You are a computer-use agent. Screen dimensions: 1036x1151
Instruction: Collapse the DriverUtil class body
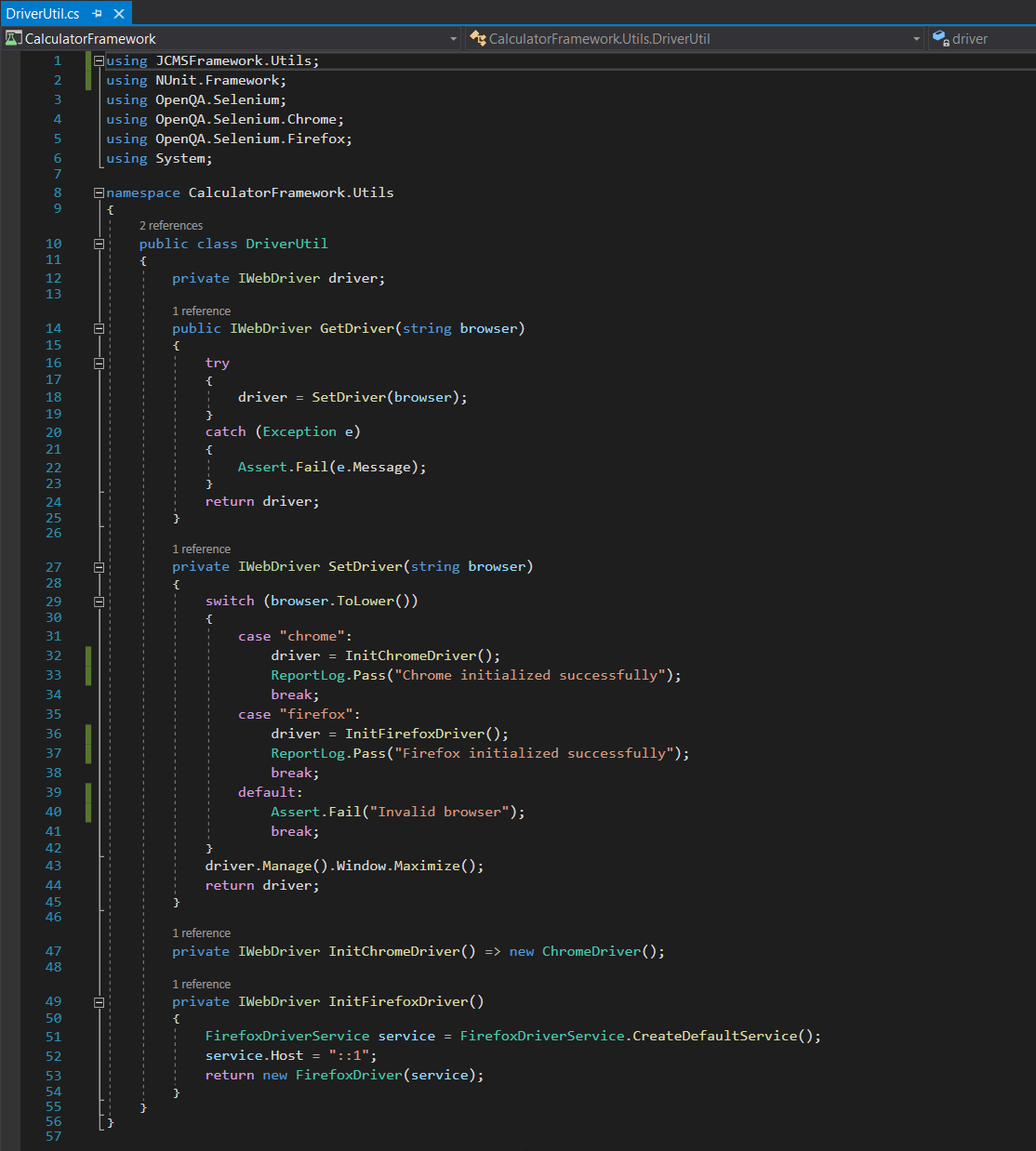tap(99, 244)
